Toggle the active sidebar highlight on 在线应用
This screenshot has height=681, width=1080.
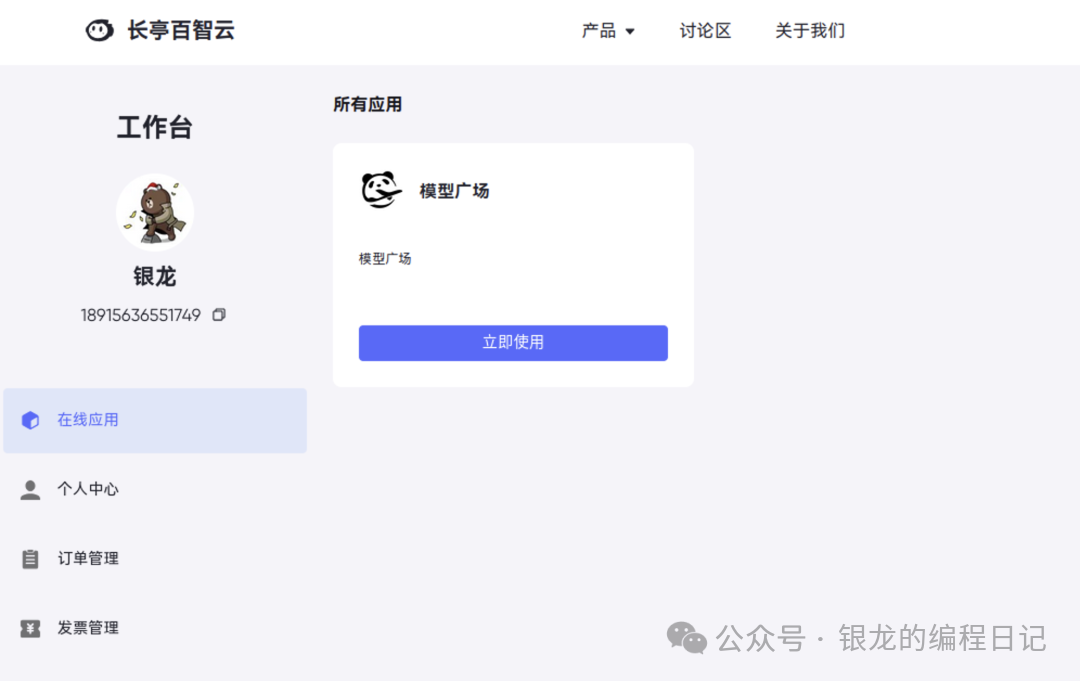tap(155, 420)
